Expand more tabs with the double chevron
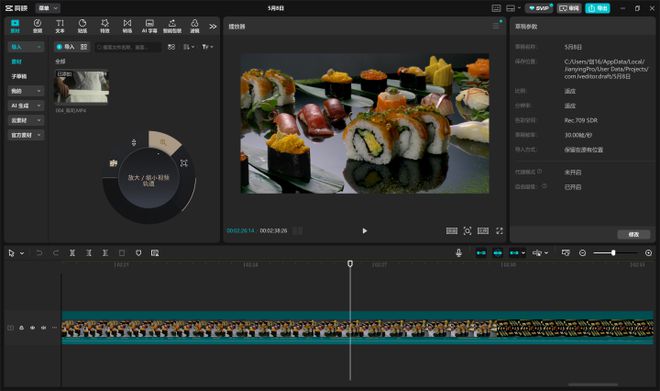 [213, 27]
